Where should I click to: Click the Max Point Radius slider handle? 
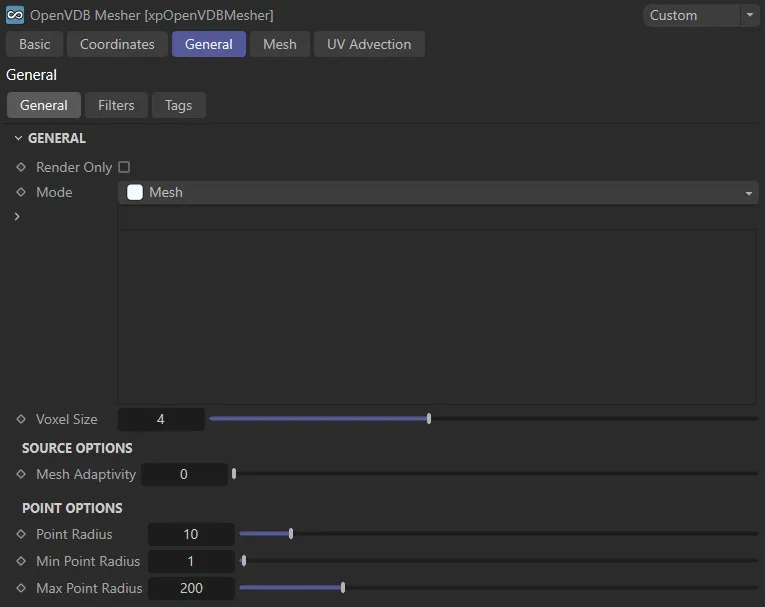(343, 588)
